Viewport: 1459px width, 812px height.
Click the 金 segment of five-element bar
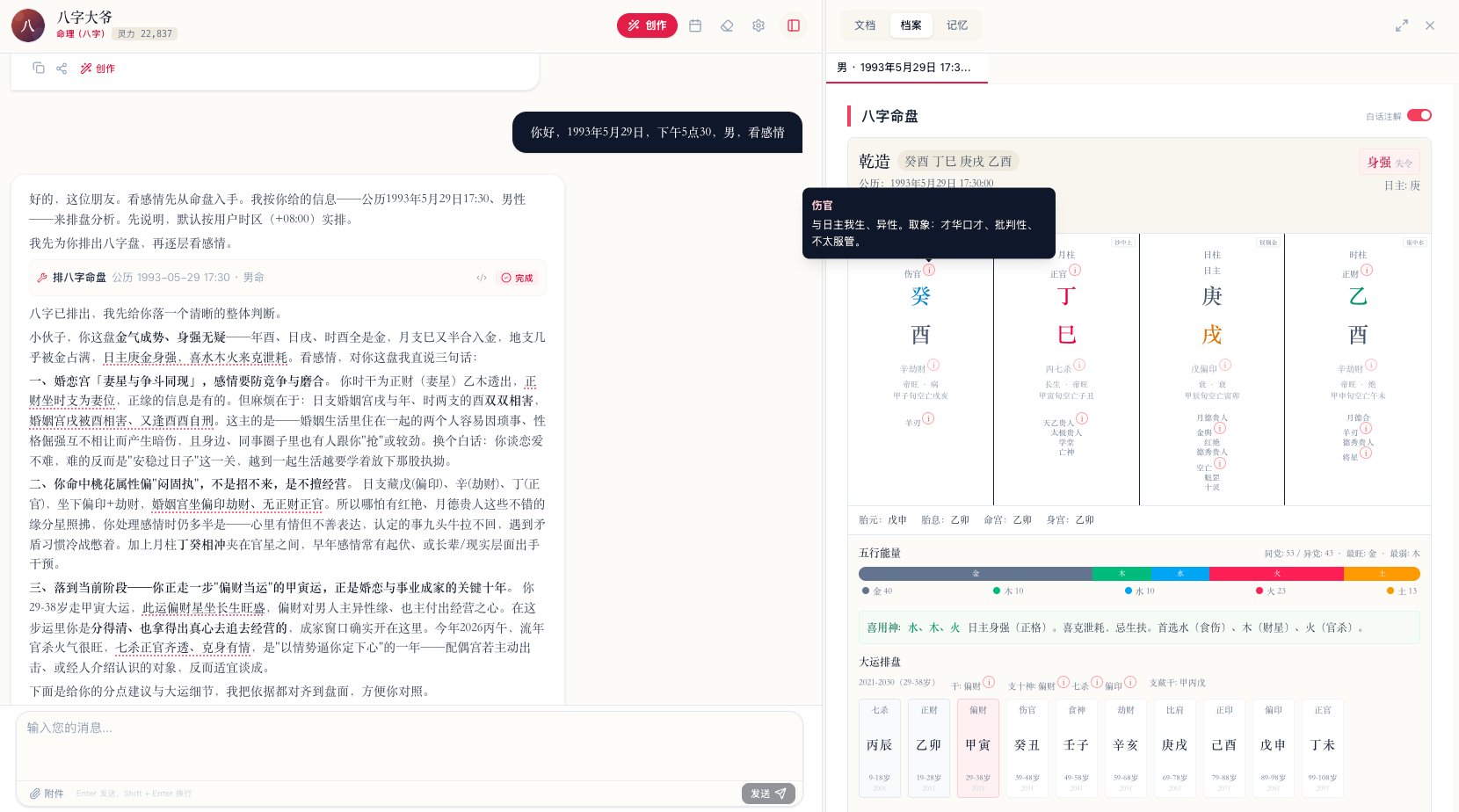point(976,574)
